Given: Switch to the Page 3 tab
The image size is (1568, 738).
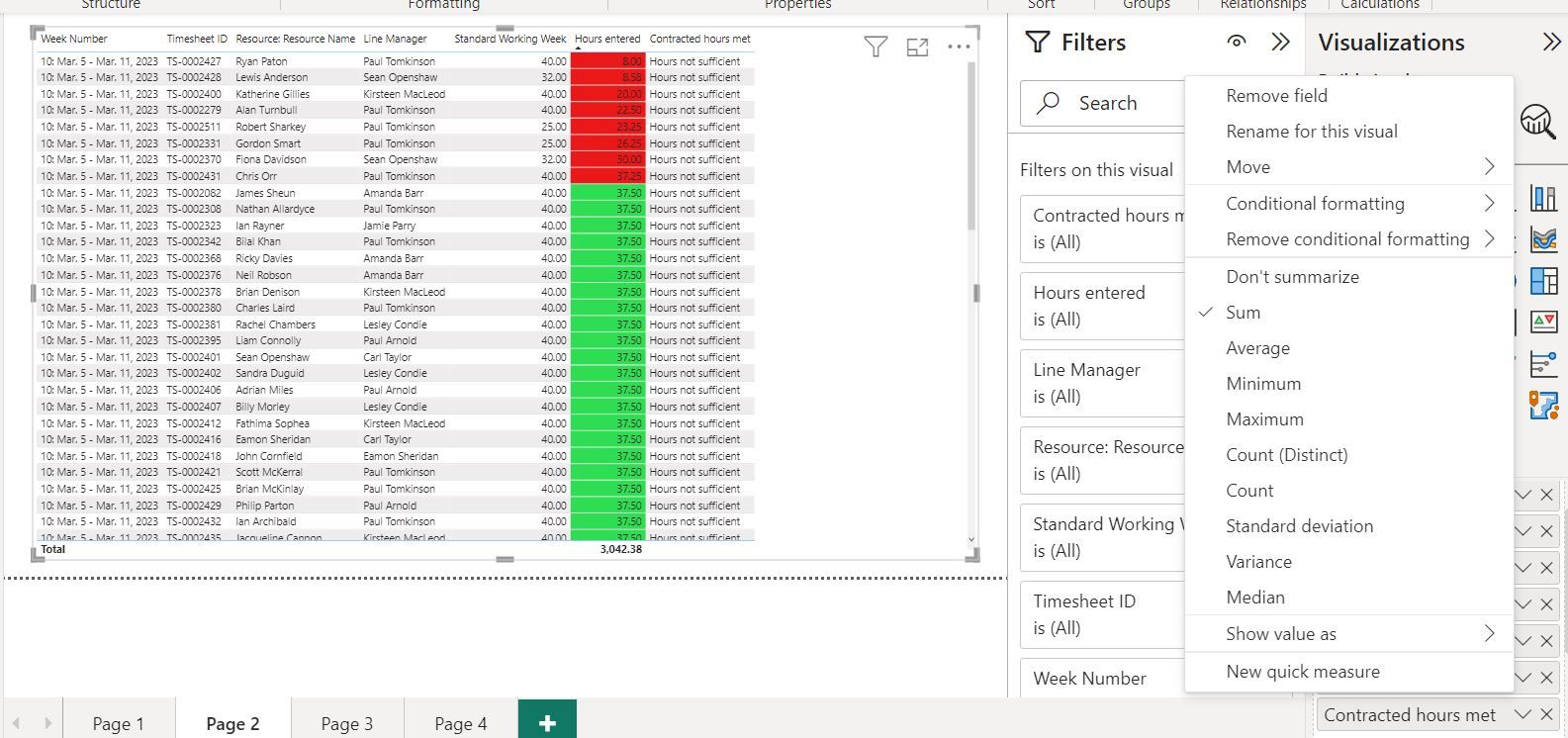Looking at the screenshot, I should [347, 723].
